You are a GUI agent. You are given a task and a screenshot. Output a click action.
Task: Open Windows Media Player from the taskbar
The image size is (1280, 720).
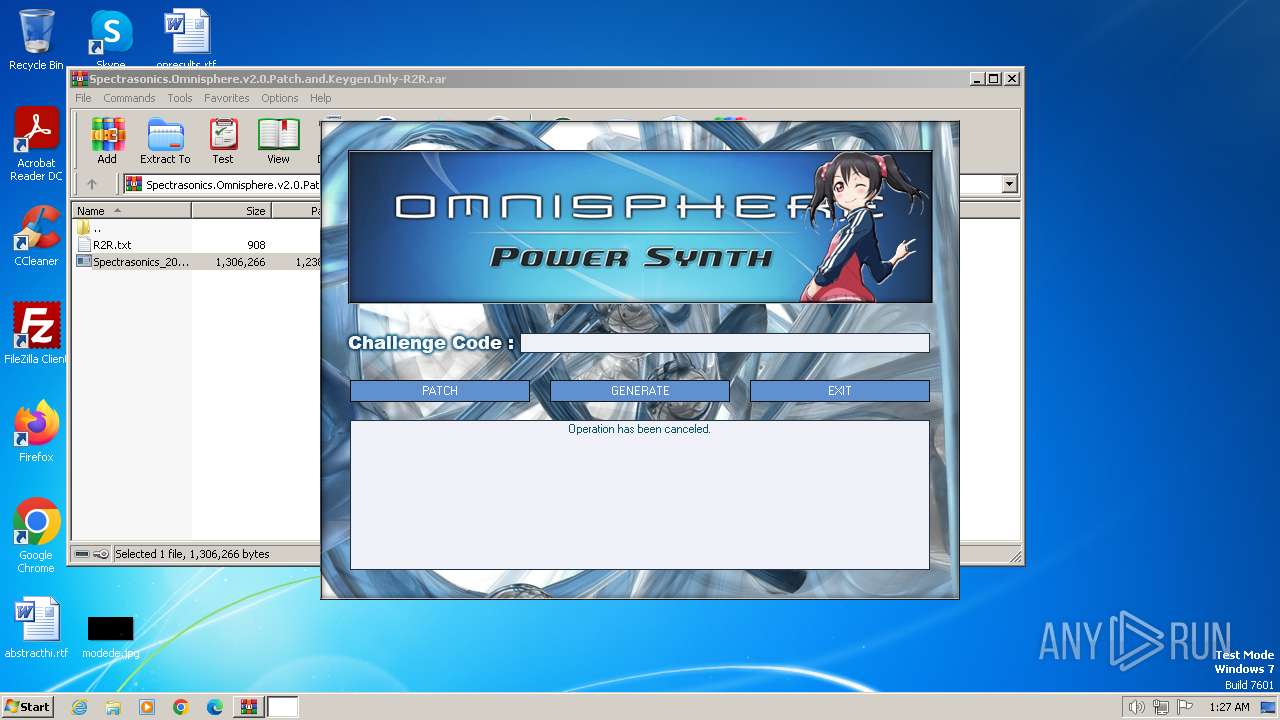coord(147,707)
